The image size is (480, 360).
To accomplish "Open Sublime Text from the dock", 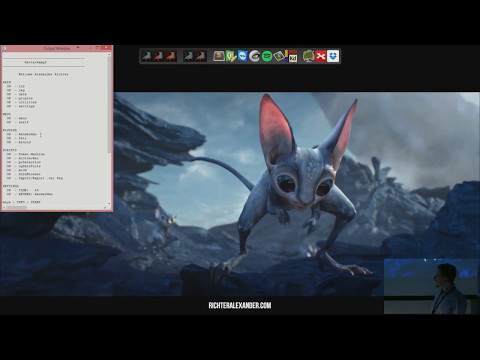I will point(219,56).
